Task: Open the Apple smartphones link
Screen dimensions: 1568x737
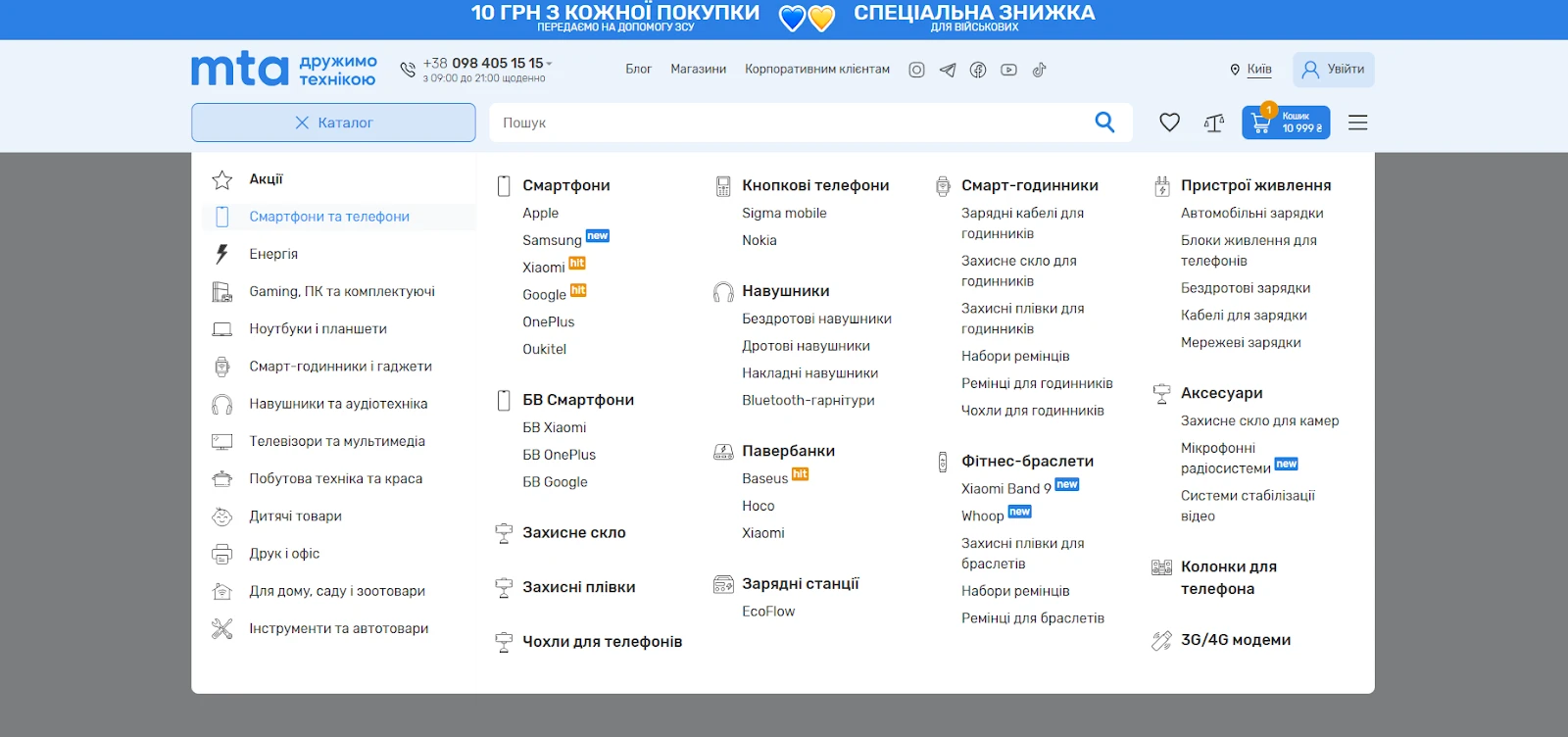Action: (x=540, y=213)
